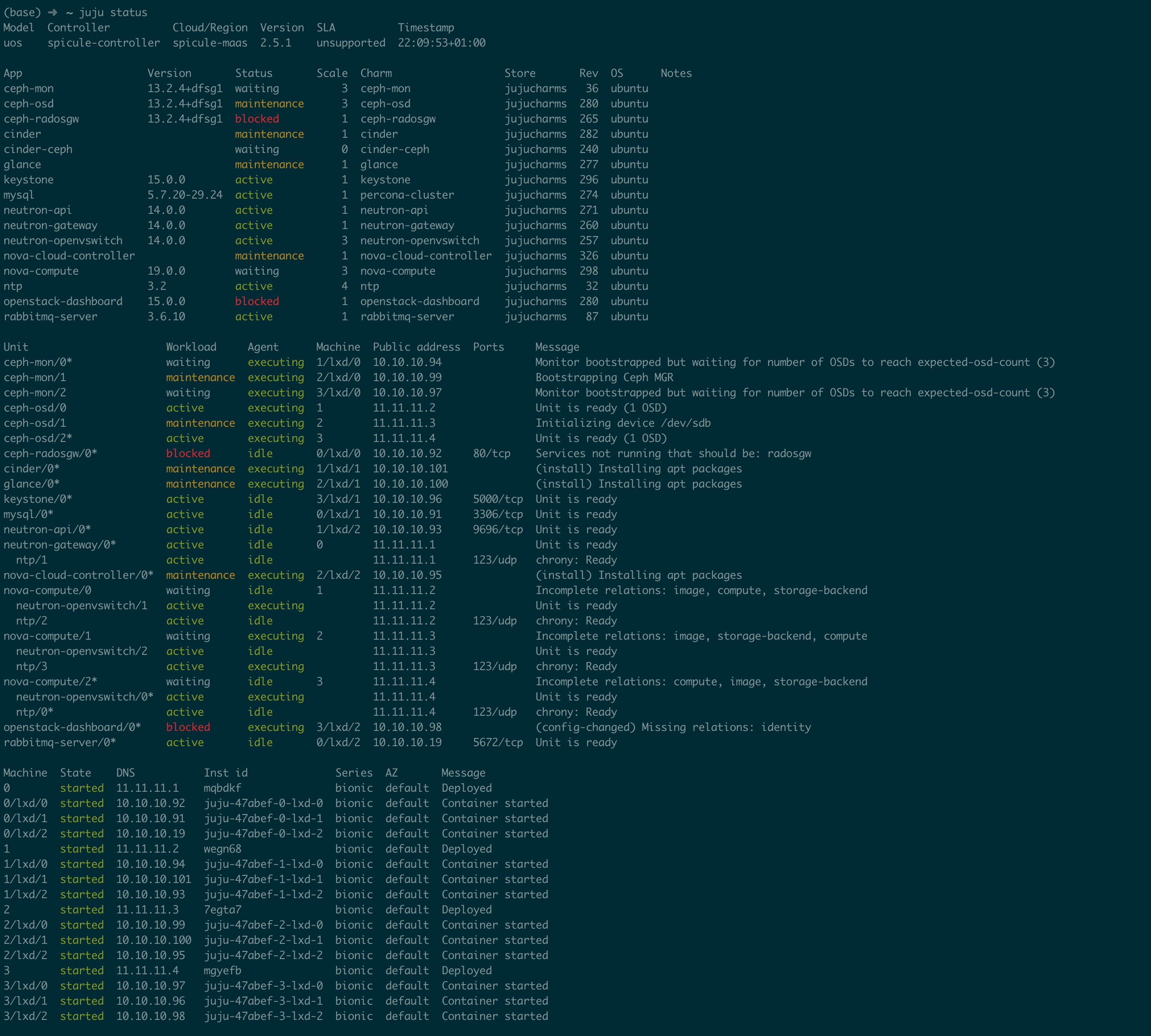Click the port '80/tcp' of ceph-radosgw unit
1151x1036 pixels.
pyautogui.click(x=491, y=453)
